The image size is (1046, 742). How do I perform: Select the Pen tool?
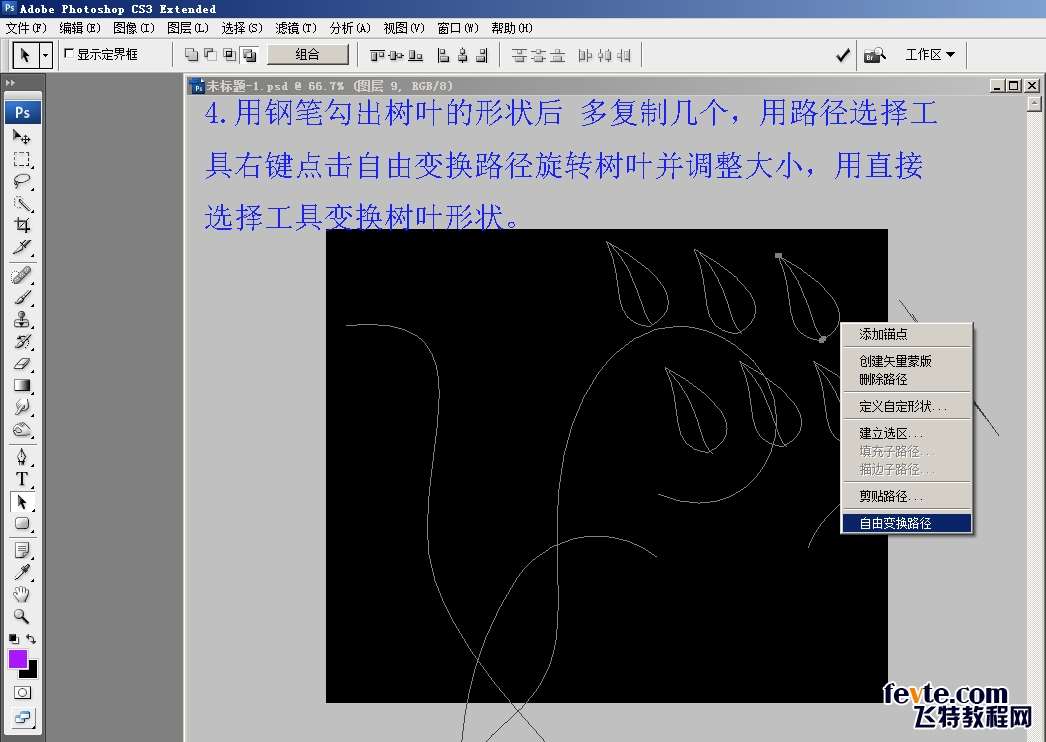[x=22, y=456]
